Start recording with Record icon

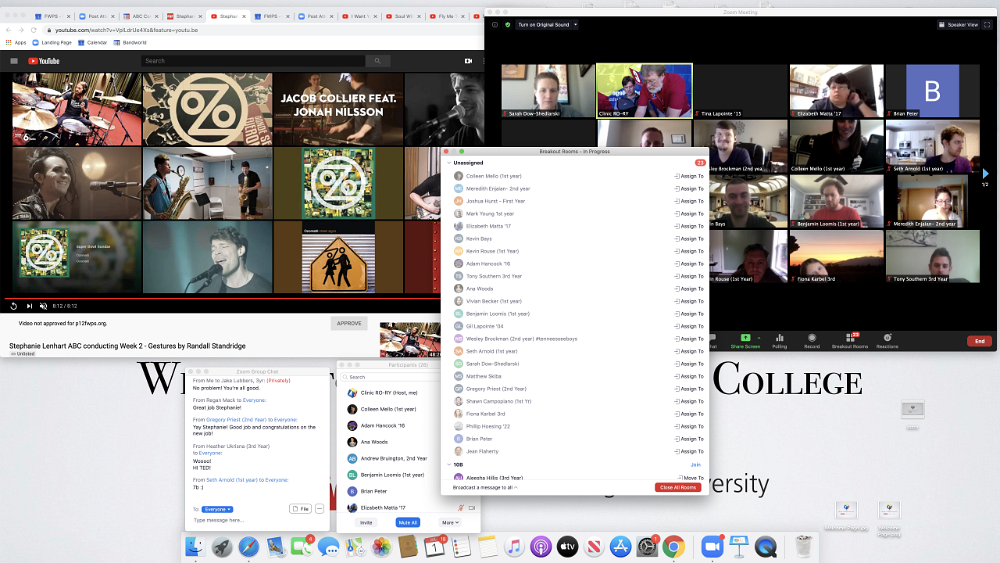tap(812, 341)
